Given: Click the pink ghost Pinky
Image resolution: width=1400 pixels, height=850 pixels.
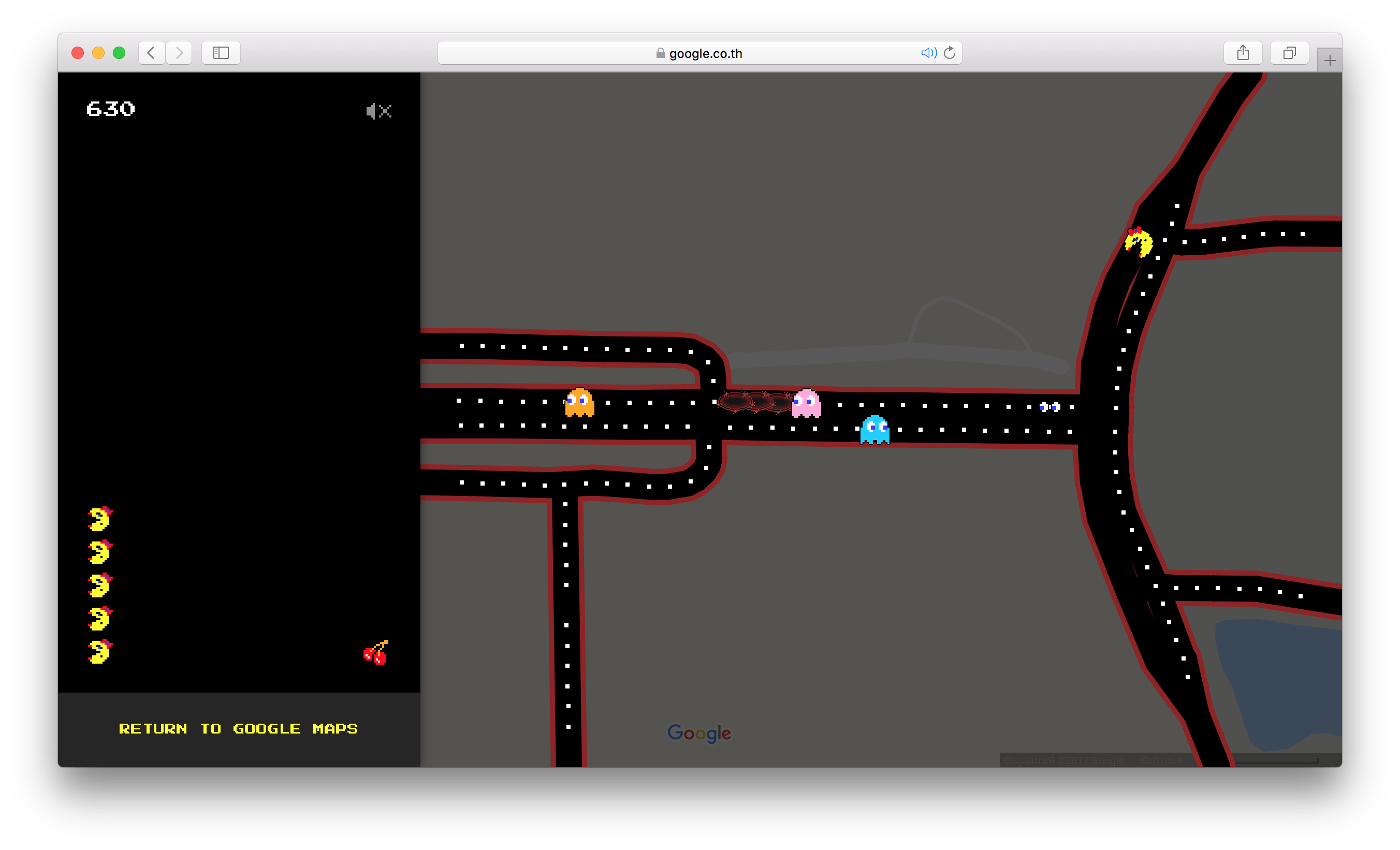Looking at the screenshot, I should 806,403.
